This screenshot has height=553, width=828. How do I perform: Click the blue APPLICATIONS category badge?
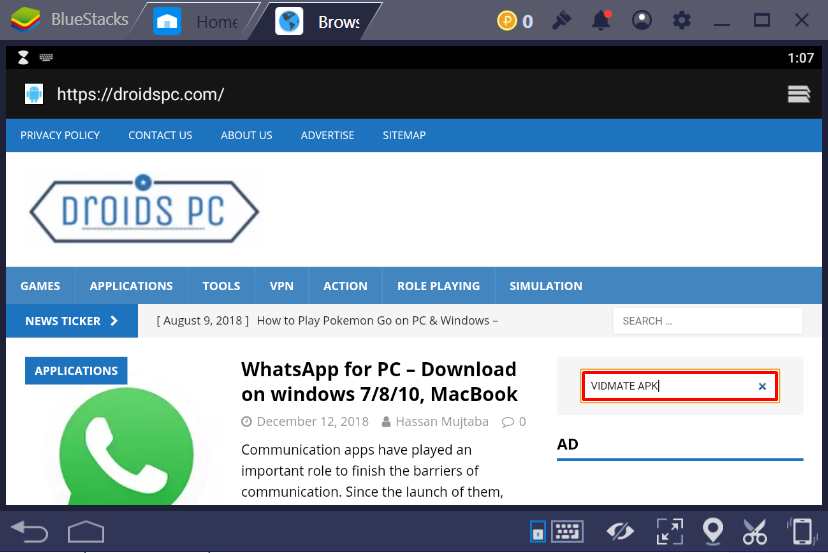[76, 371]
